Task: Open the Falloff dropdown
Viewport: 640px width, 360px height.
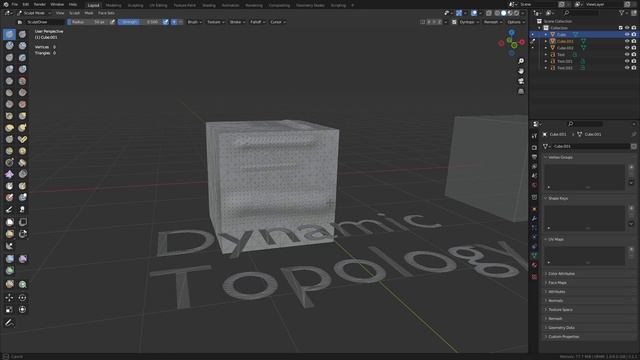Action: pos(257,22)
